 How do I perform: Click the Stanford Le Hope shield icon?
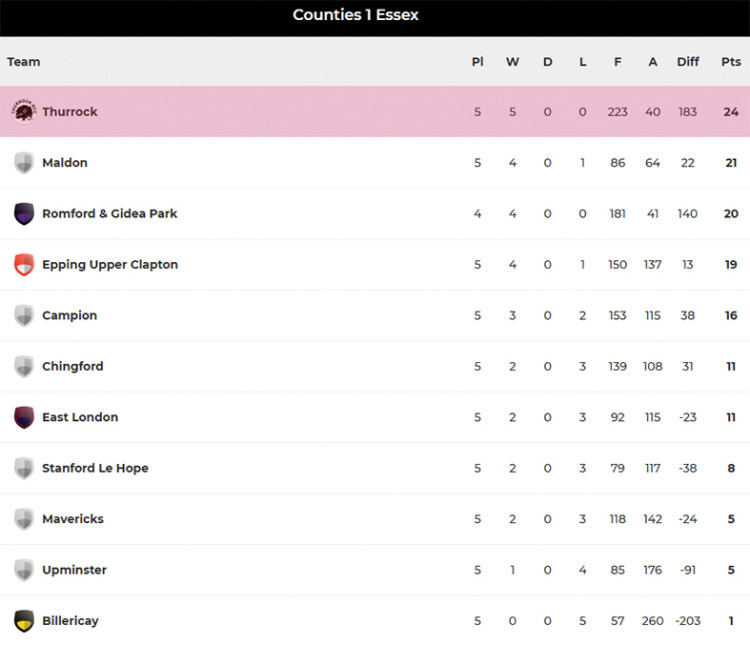[x=24, y=468]
